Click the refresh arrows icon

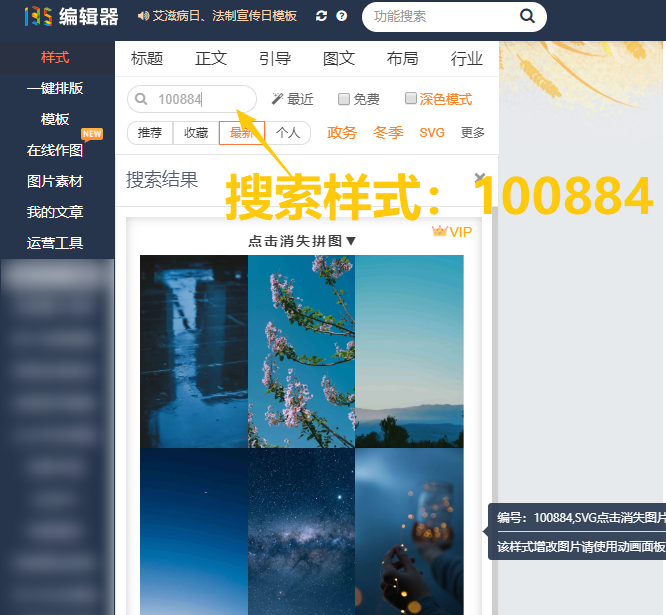click(x=321, y=16)
